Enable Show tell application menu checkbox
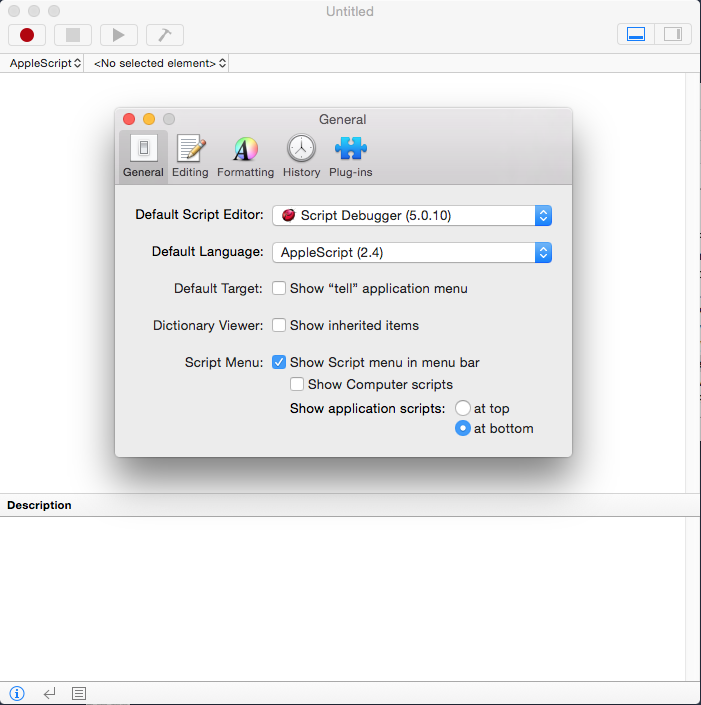This screenshot has height=705, width=701. pyautogui.click(x=279, y=288)
